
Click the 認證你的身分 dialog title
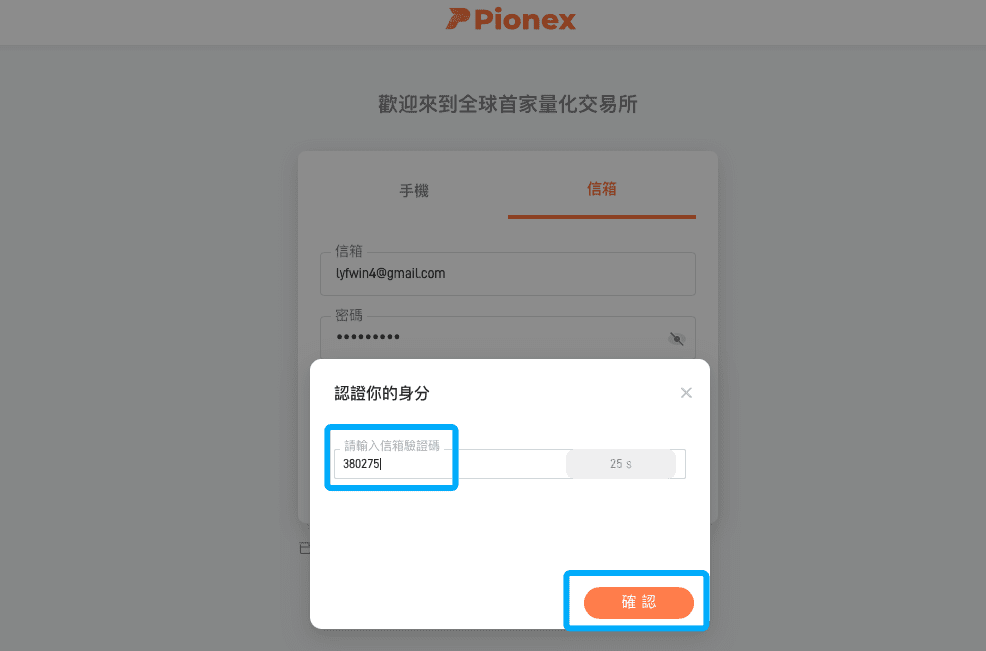(382, 394)
